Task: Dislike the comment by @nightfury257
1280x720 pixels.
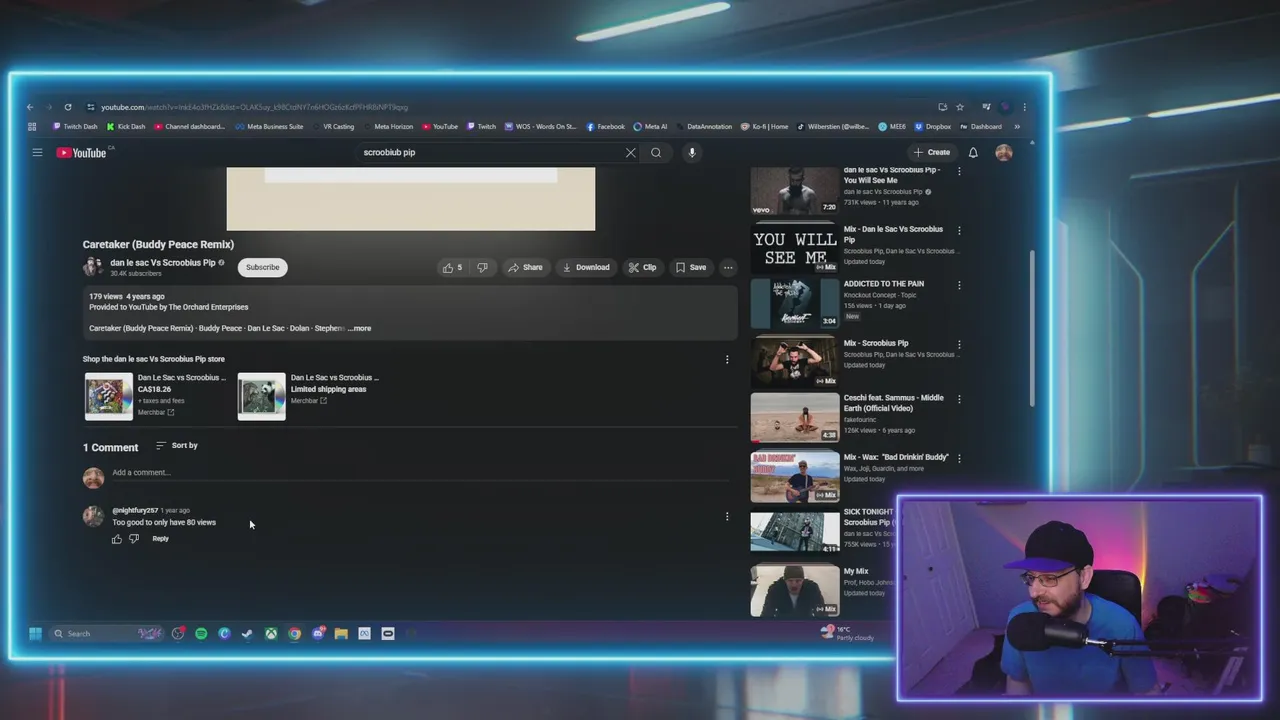Action: [134, 539]
